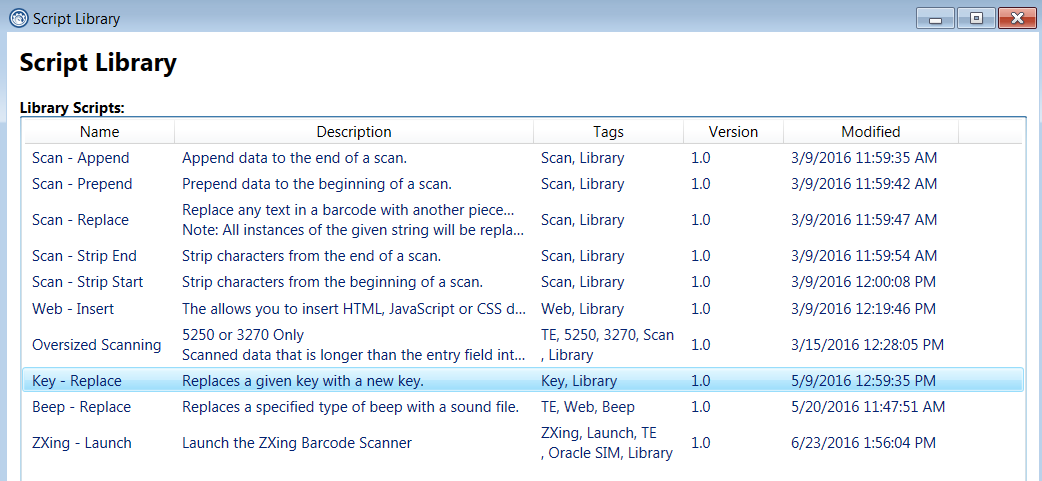Minimize the Script Library window
Image resolution: width=1042 pixels, height=481 pixels.
click(939, 18)
